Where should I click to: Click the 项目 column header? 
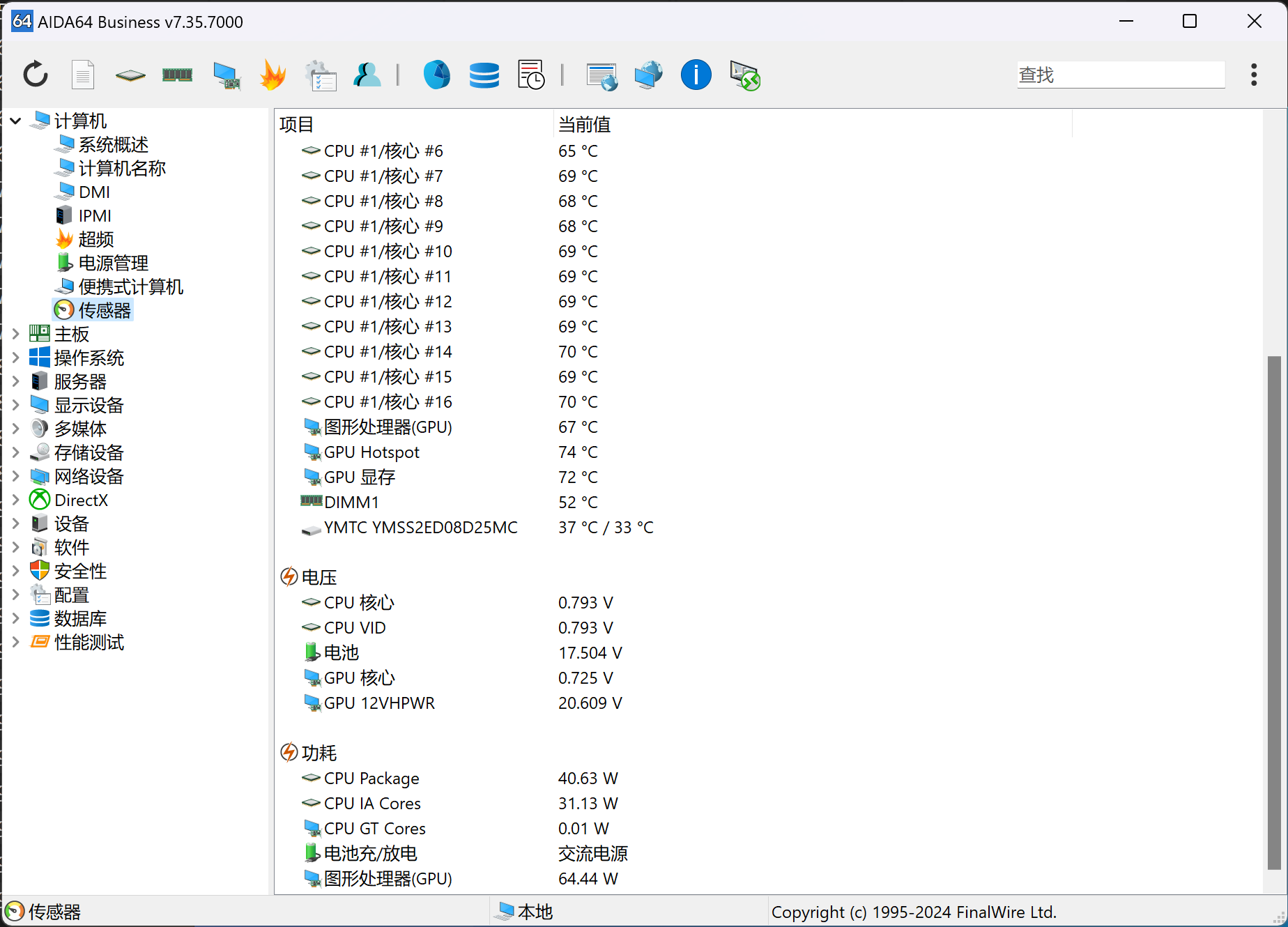click(414, 124)
